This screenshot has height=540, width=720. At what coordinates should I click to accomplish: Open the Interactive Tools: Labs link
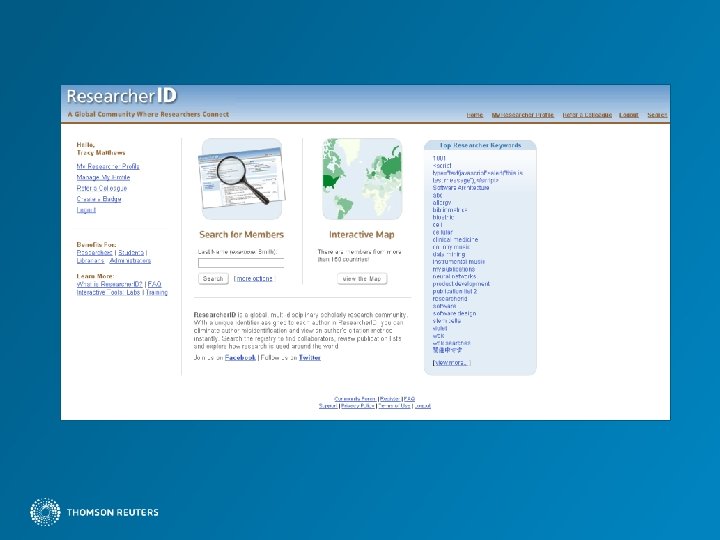[108, 292]
